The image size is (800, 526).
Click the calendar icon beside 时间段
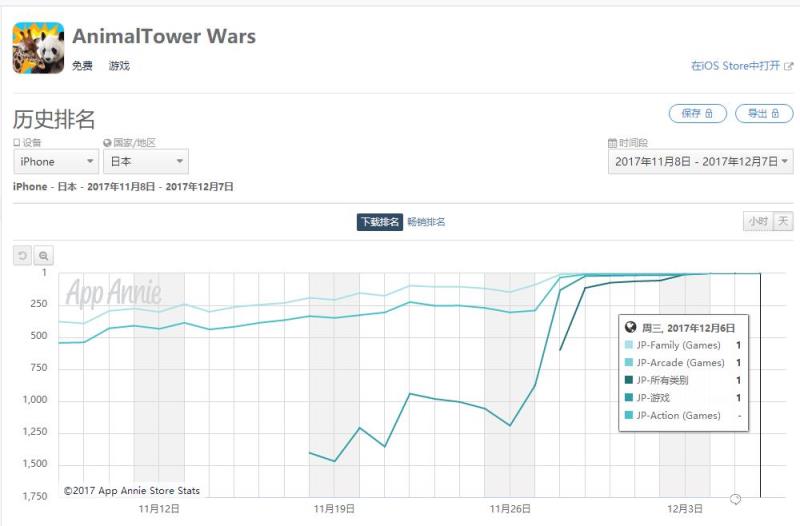612,143
